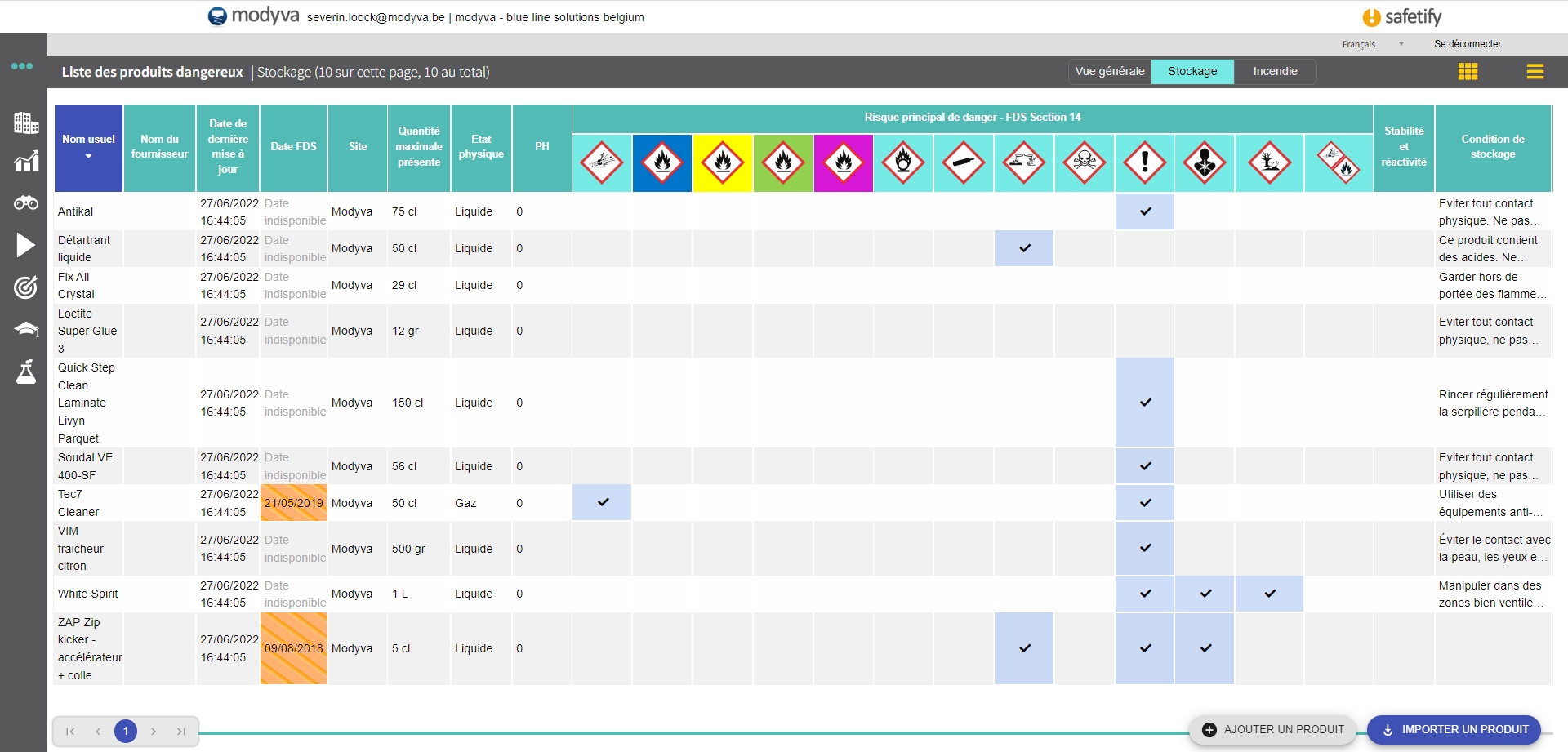Screen dimensions: 1568x752
Task: Toggle Antikal exclamation hazard checkmark
Action: pos(1145,211)
